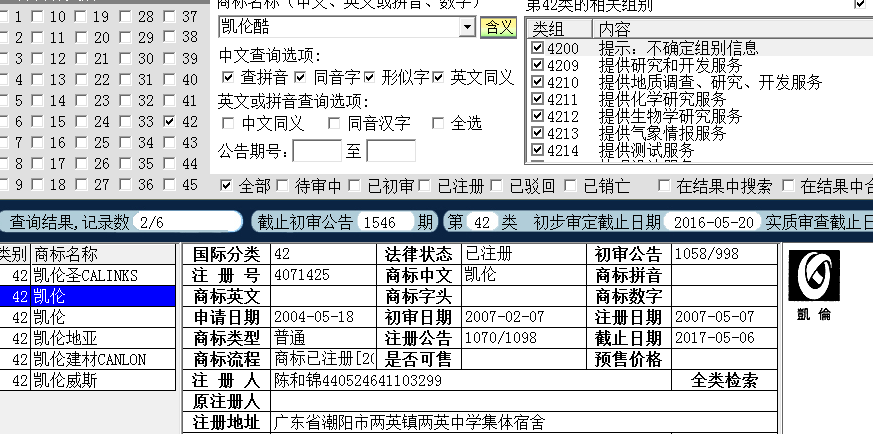Select result row 凯伦建材CANLON
Image resolution: width=873 pixels, height=434 pixels.
pyautogui.click(x=87, y=359)
